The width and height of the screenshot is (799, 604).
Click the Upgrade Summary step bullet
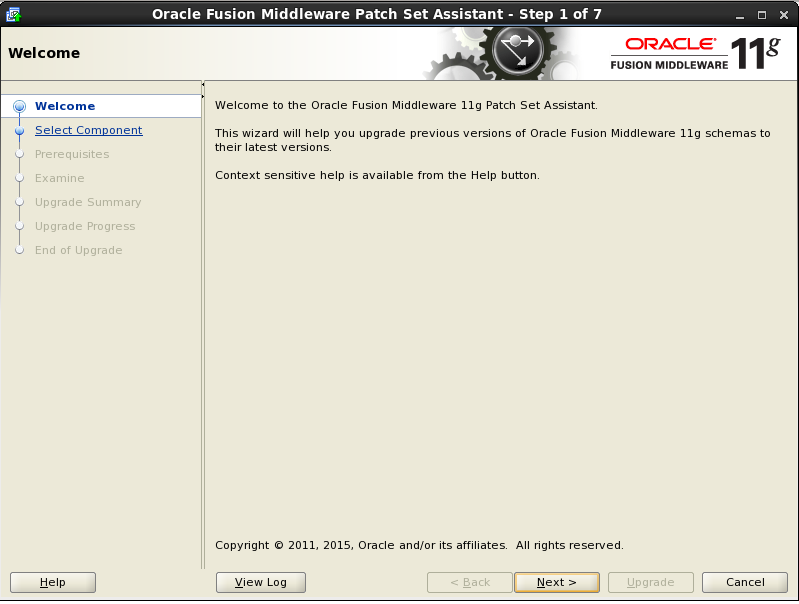click(19, 202)
